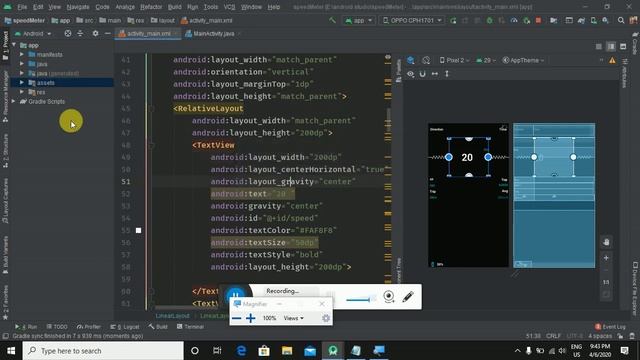Open the Android project view dropdown
This screenshot has height=360, width=640.
(33, 33)
